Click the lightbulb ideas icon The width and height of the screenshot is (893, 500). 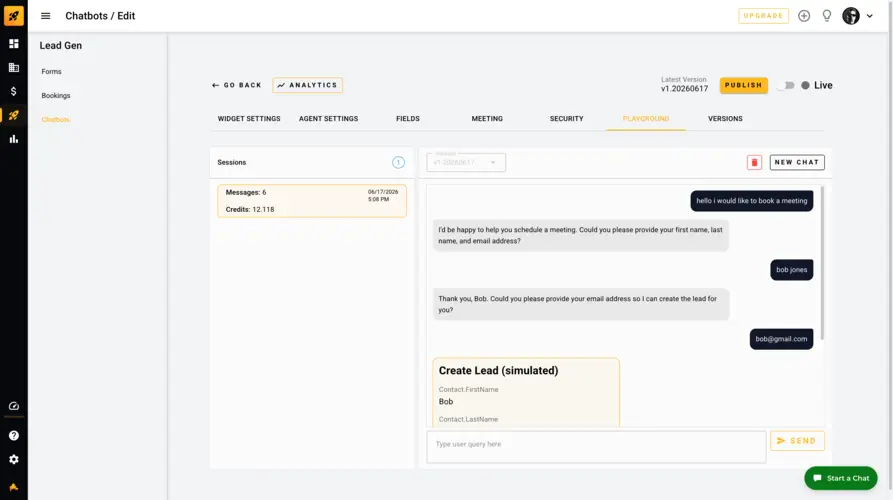(827, 16)
